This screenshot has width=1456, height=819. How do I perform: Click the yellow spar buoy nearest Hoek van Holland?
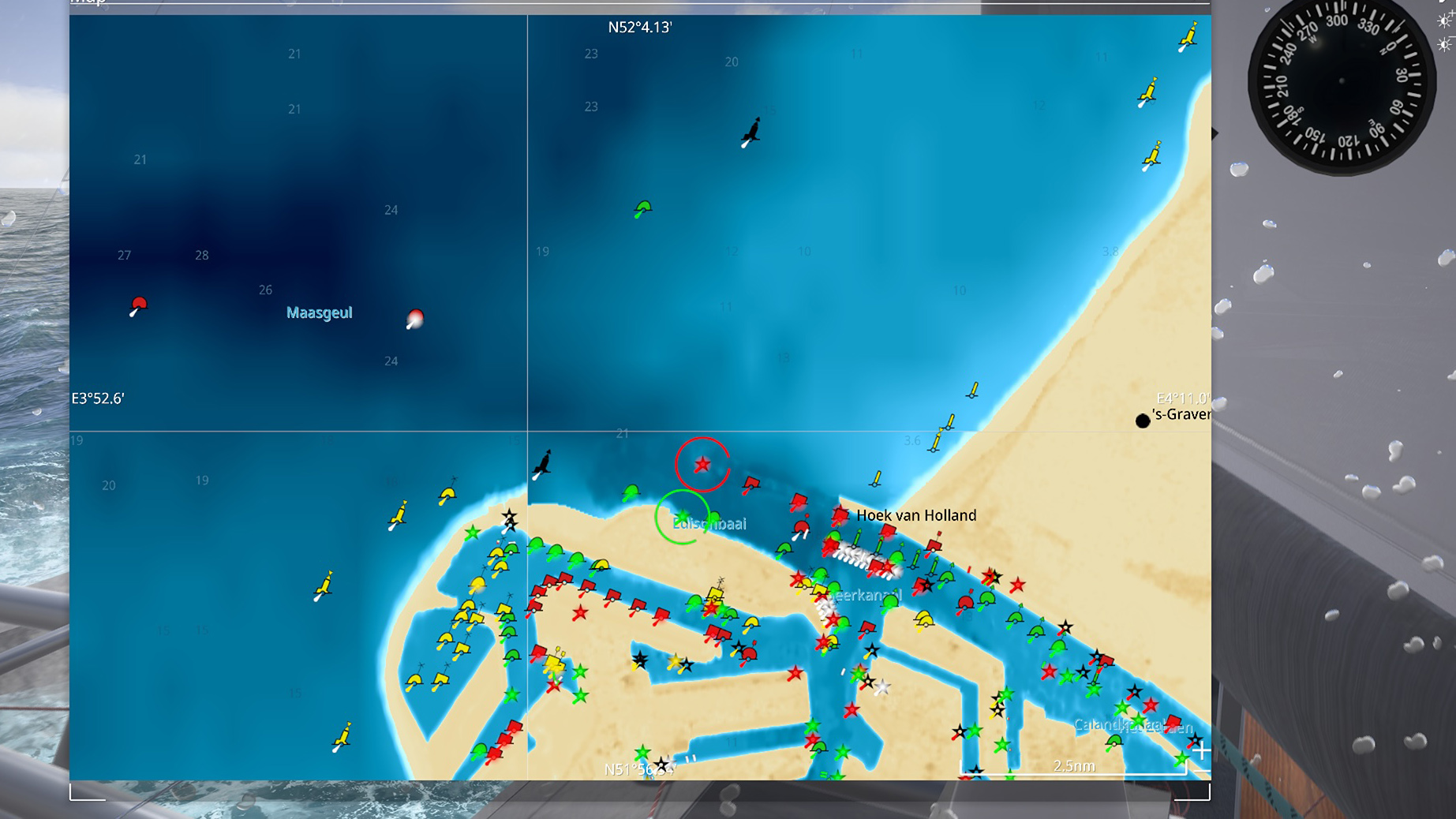click(x=875, y=479)
